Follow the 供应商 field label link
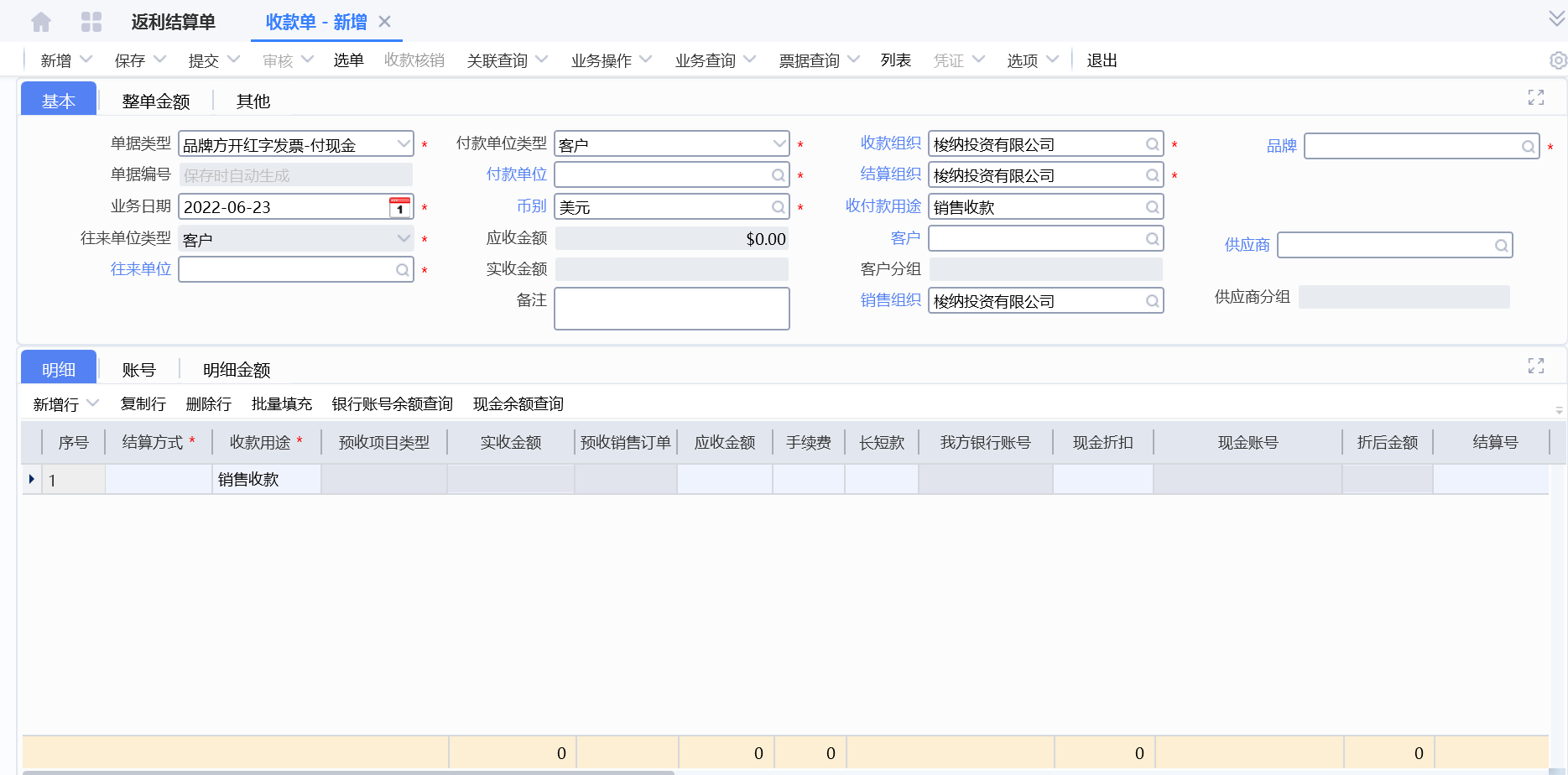 pos(1248,245)
